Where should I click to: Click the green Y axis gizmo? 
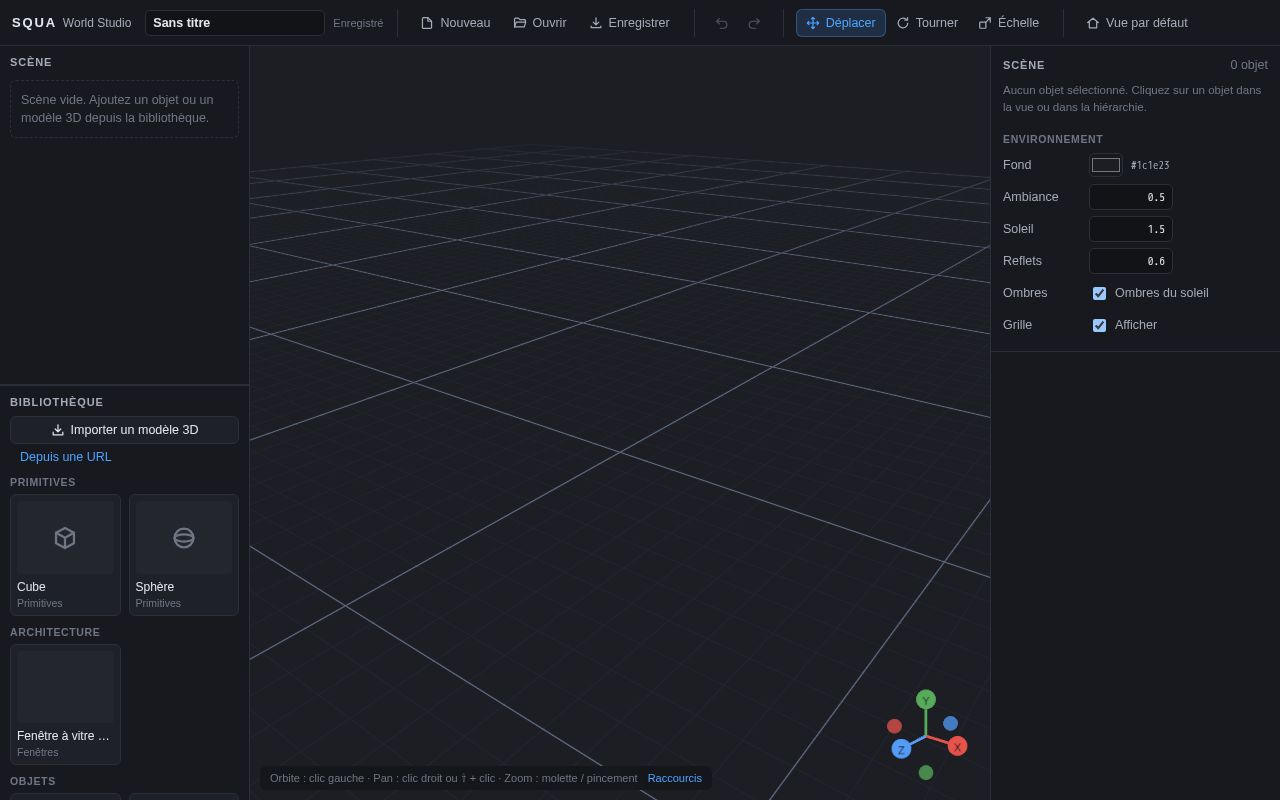926,700
